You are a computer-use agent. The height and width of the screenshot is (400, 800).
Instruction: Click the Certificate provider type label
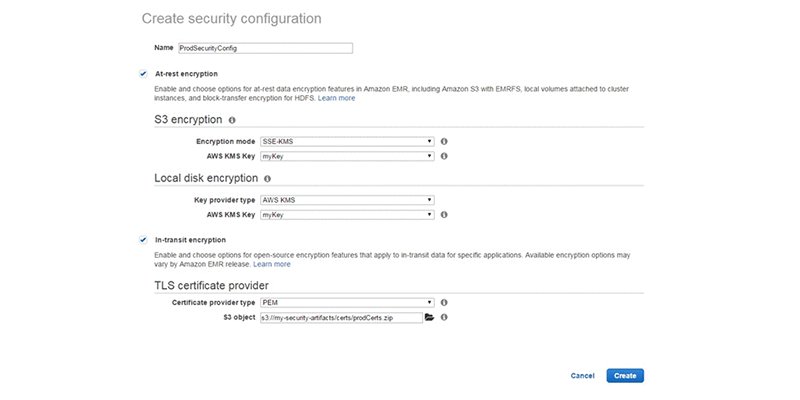(x=213, y=303)
